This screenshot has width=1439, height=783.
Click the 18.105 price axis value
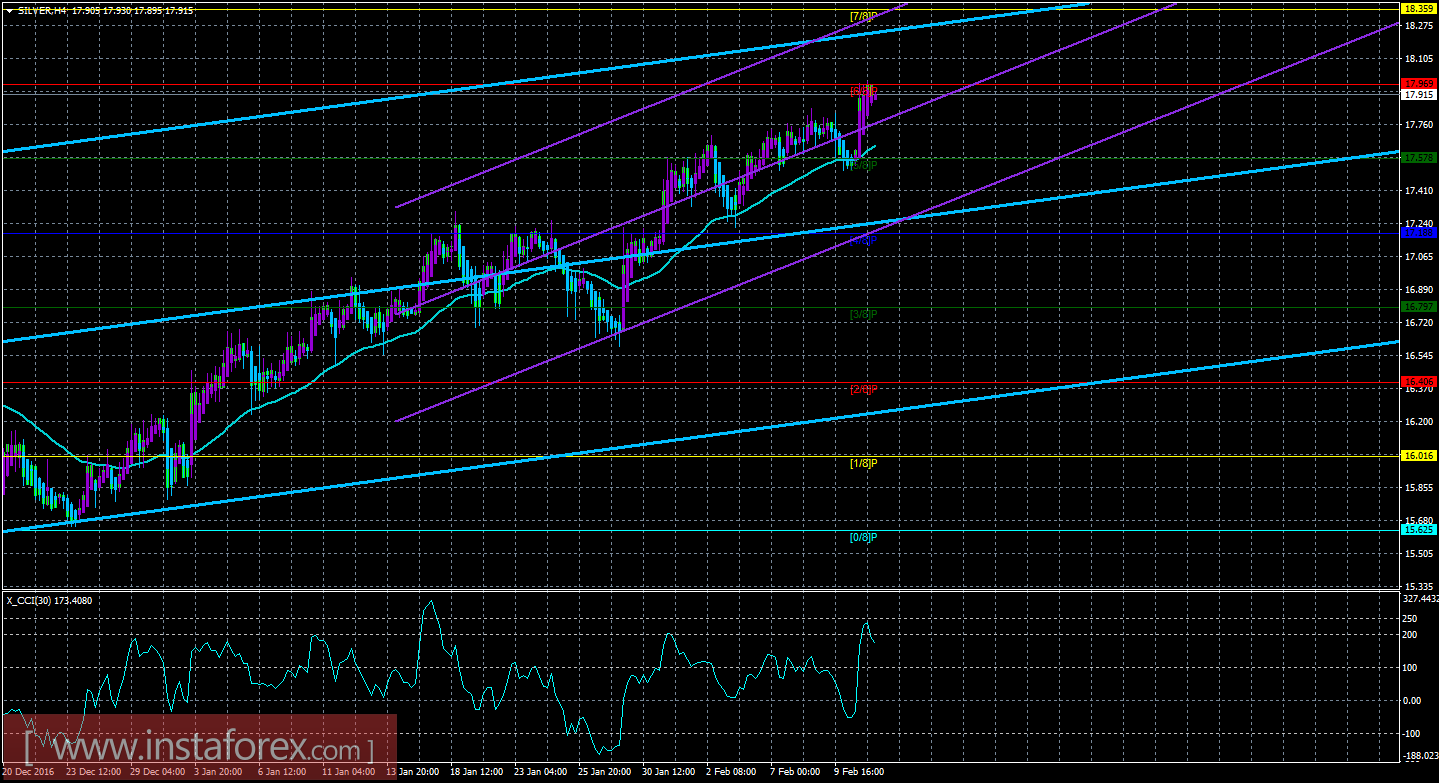click(1419, 58)
